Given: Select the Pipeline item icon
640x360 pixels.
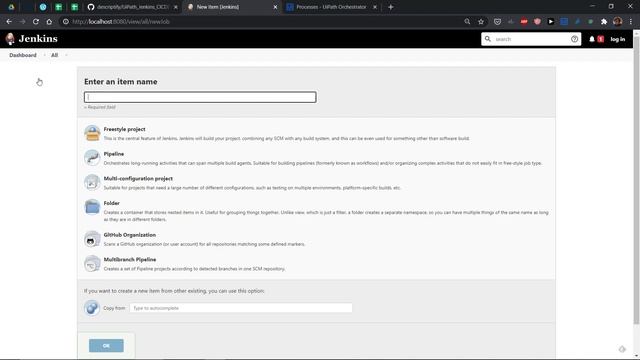Looking at the screenshot, I should [92, 158].
